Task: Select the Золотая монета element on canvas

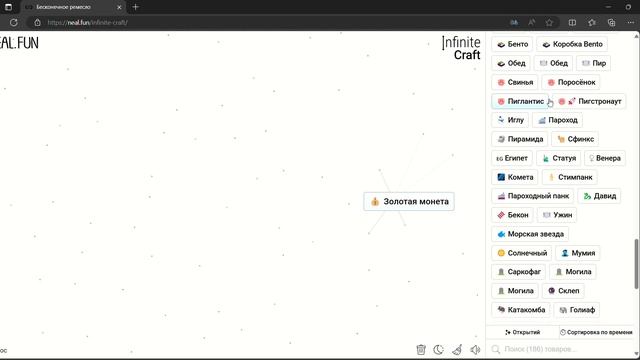Action: pyautogui.click(x=409, y=201)
